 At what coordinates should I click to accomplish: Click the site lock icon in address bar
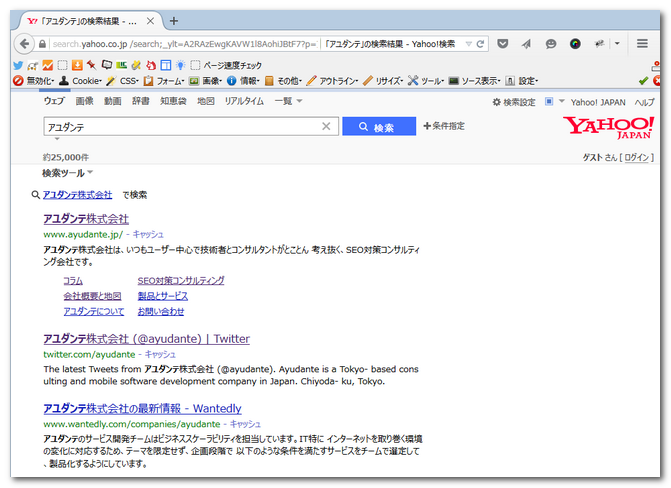42,44
